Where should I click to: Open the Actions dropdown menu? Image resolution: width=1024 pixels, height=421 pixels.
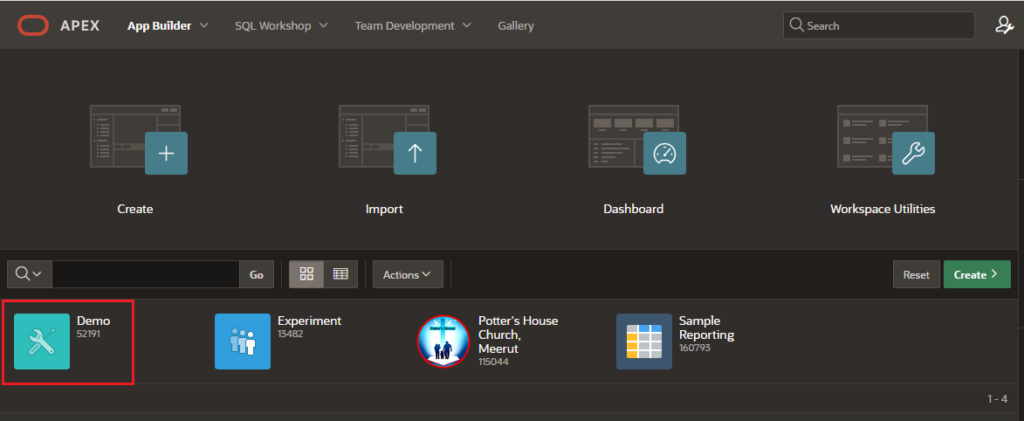pos(407,274)
